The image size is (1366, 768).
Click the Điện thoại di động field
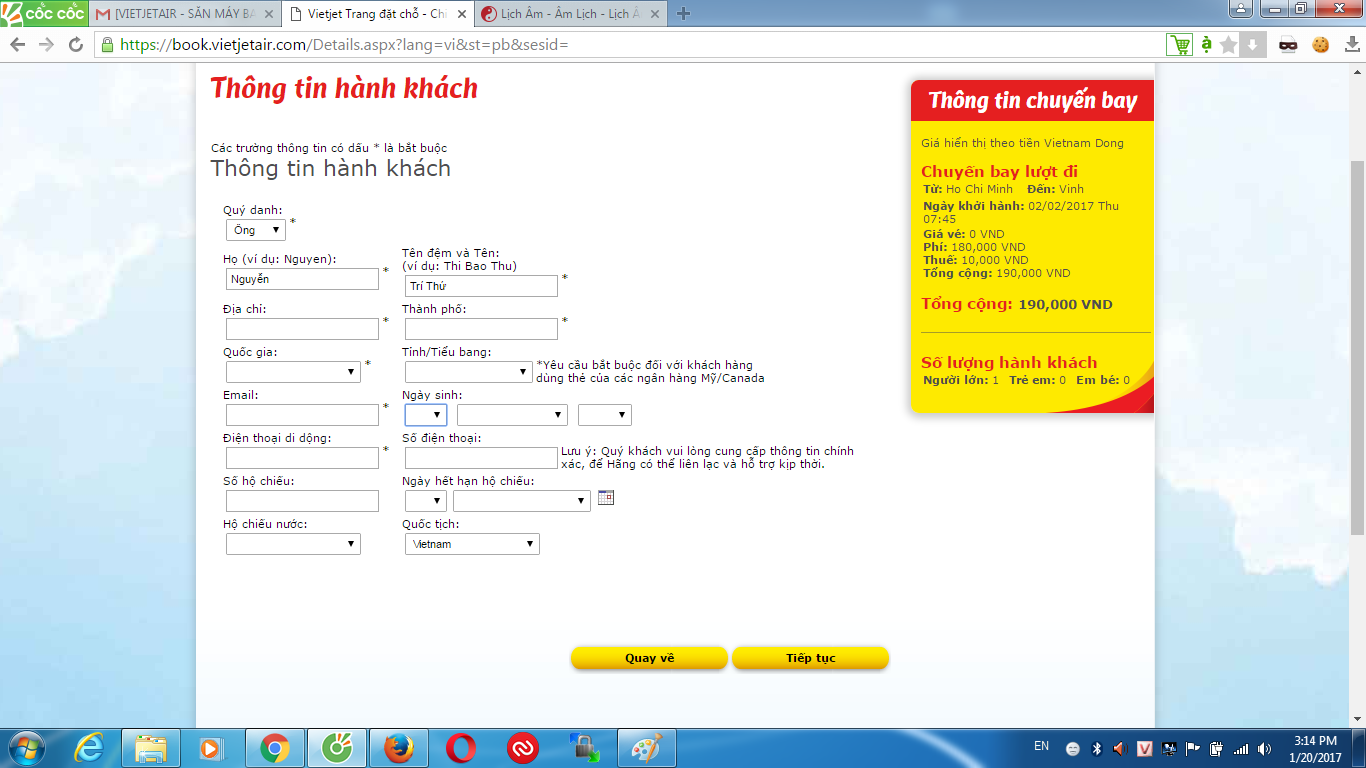pyautogui.click(x=302, y=458)
